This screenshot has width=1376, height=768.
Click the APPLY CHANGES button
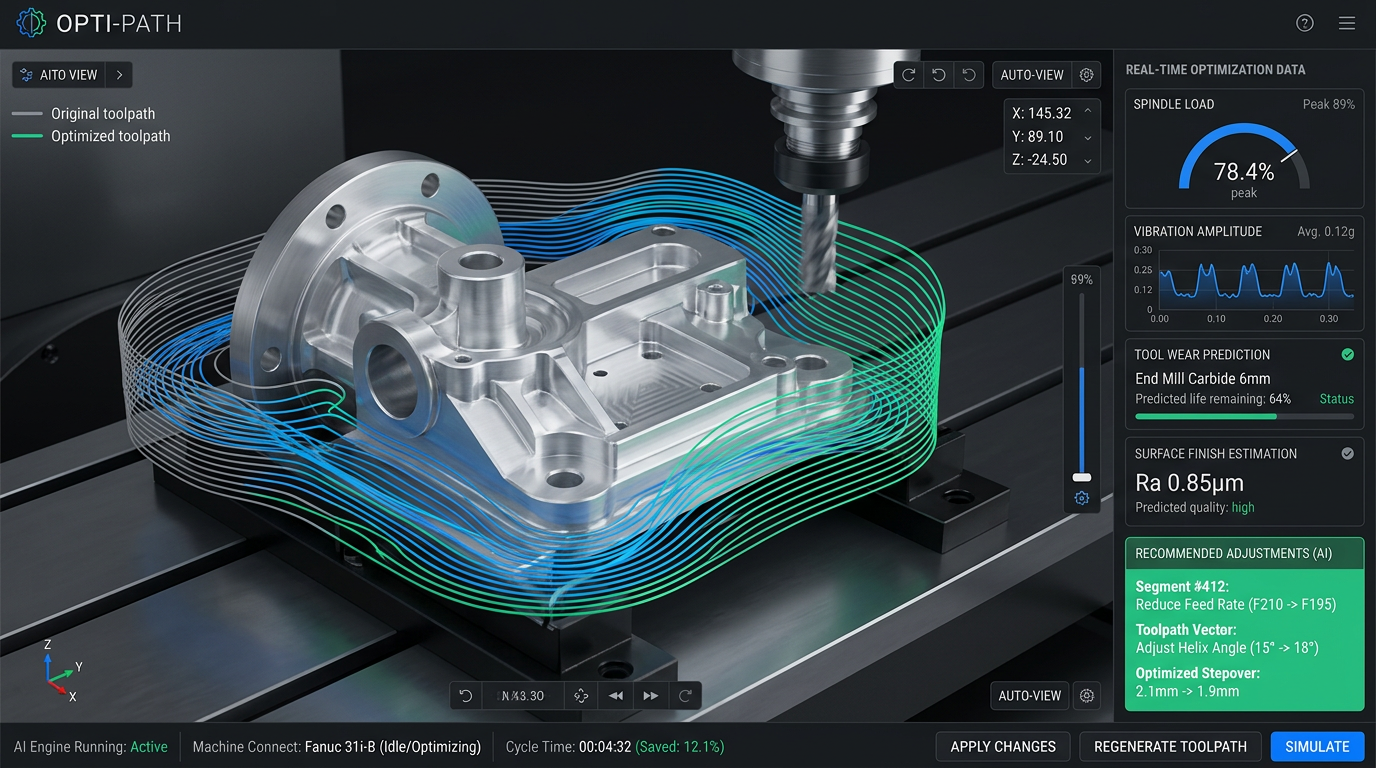(1003, 746)
